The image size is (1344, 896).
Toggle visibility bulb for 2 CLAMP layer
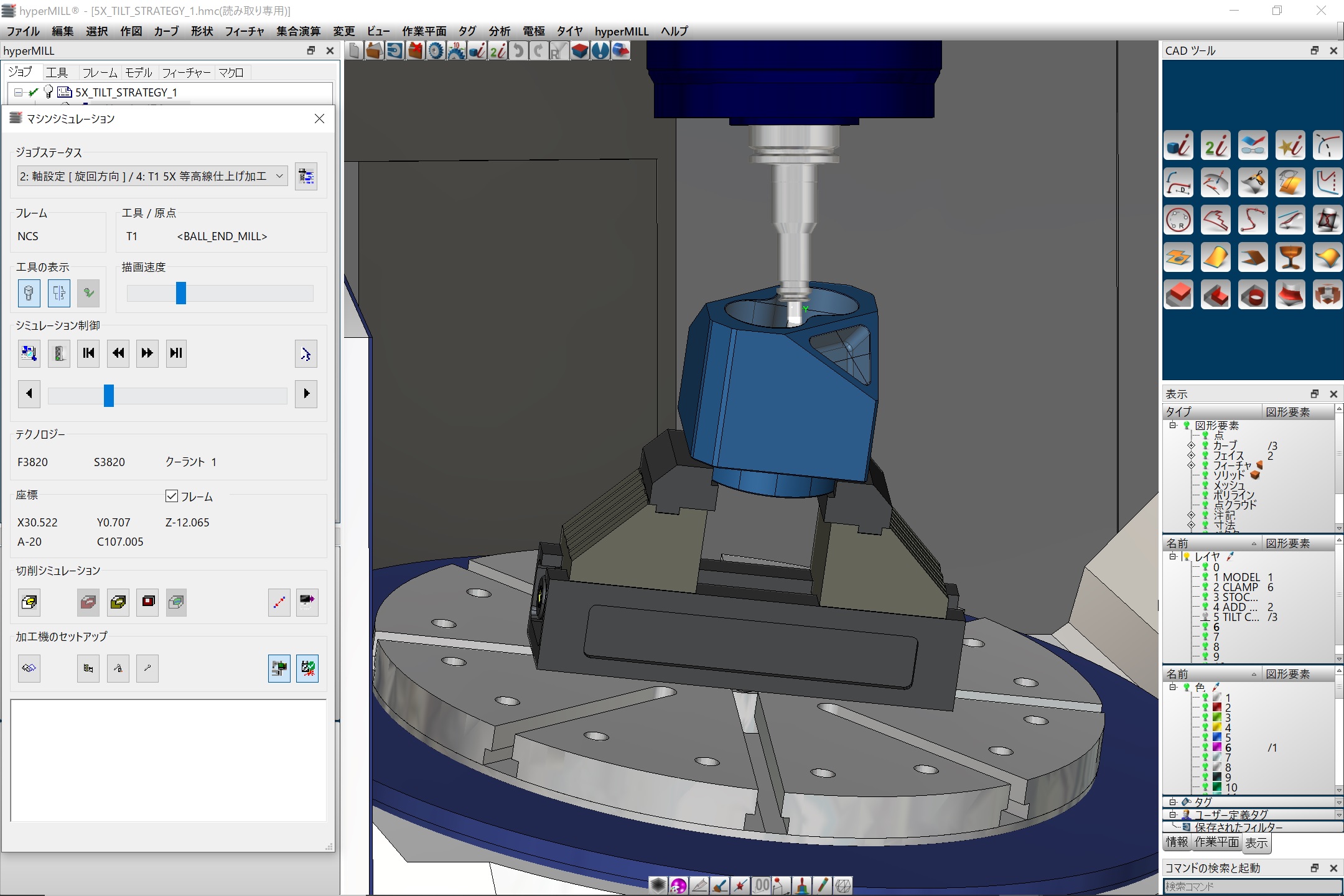(x=1205, y=587)
